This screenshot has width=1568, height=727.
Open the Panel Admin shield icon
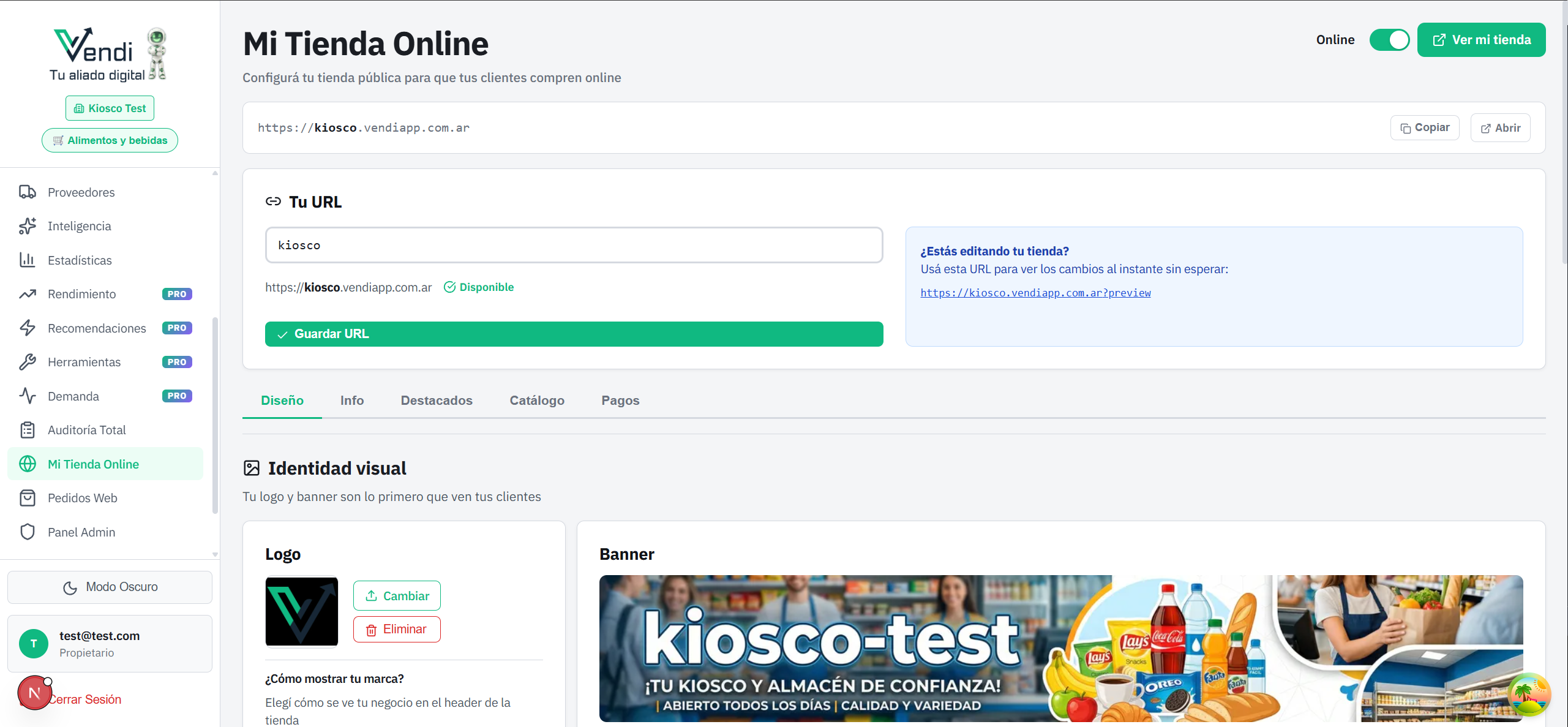pyautogui.click(x=28, y=532)
